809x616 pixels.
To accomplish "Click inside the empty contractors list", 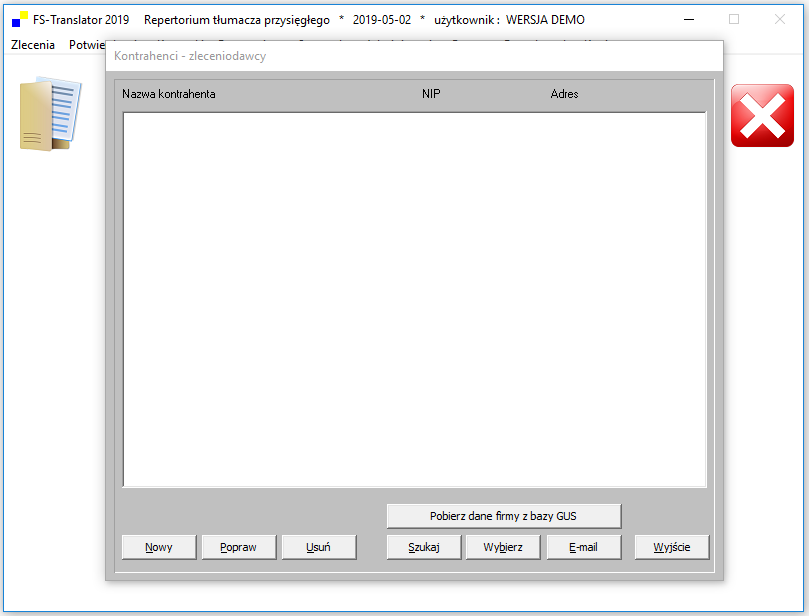I will (414, 299).
